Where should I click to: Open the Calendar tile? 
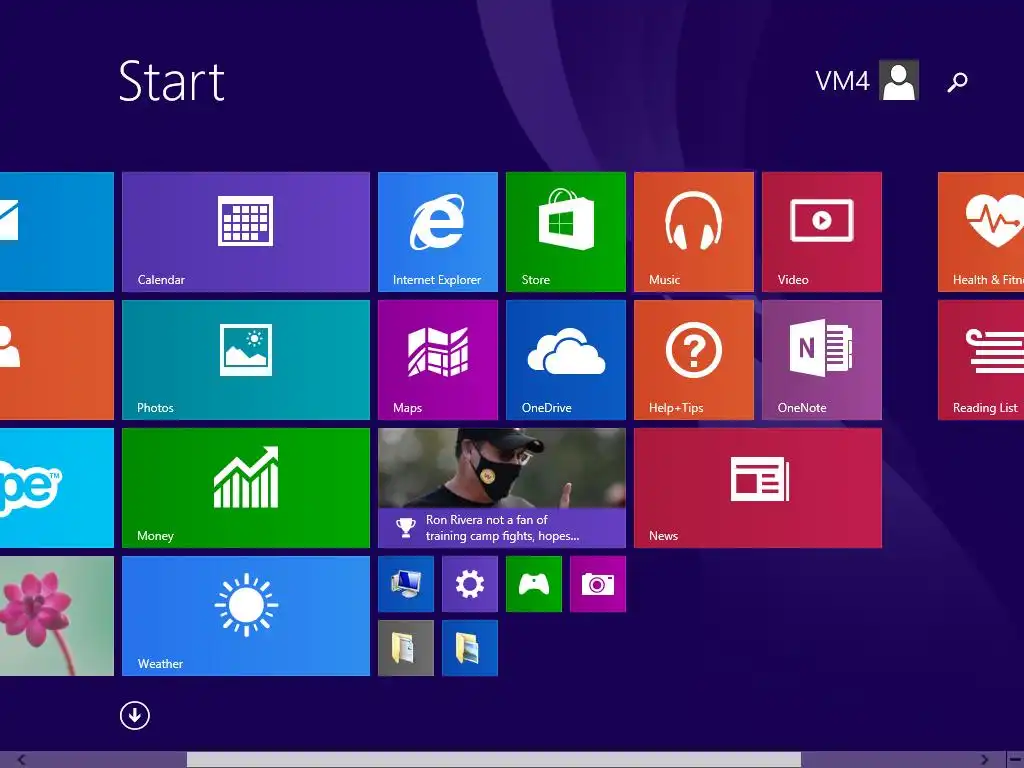(246, 232)
